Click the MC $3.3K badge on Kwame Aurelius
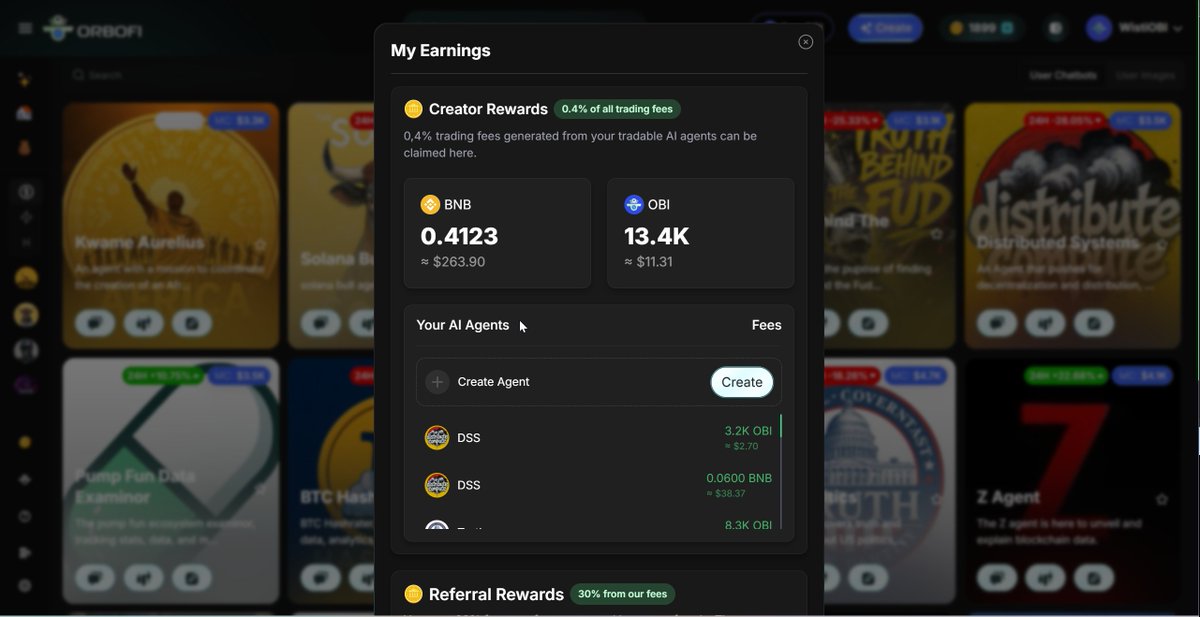Image resolution: width=1200 pixels, height=617 pixels. click(238, 121)
